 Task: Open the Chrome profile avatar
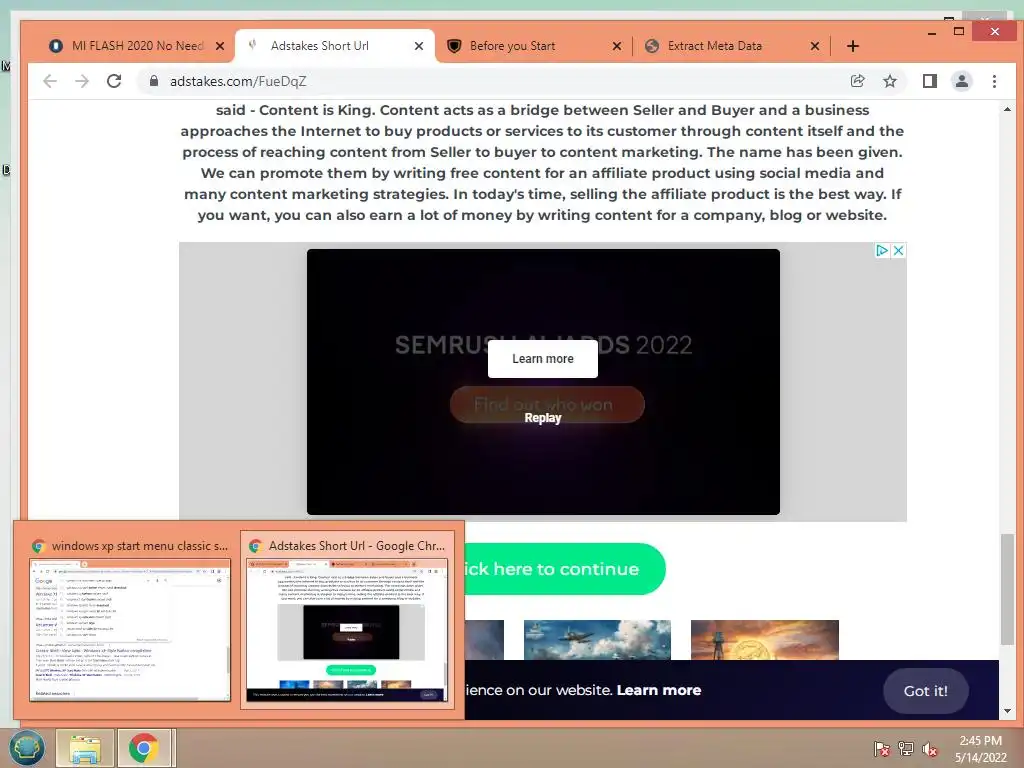(x=961, y=81)
